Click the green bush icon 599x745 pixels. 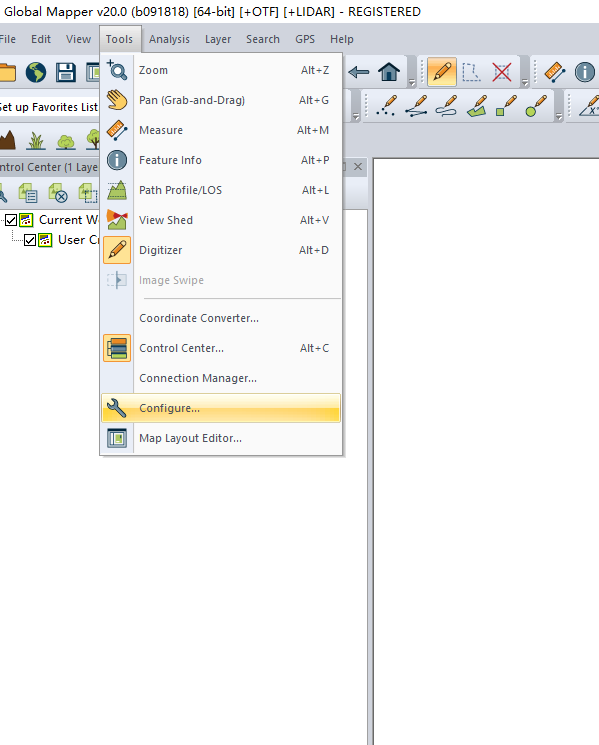pyautogui.click(x=66, y=141)
